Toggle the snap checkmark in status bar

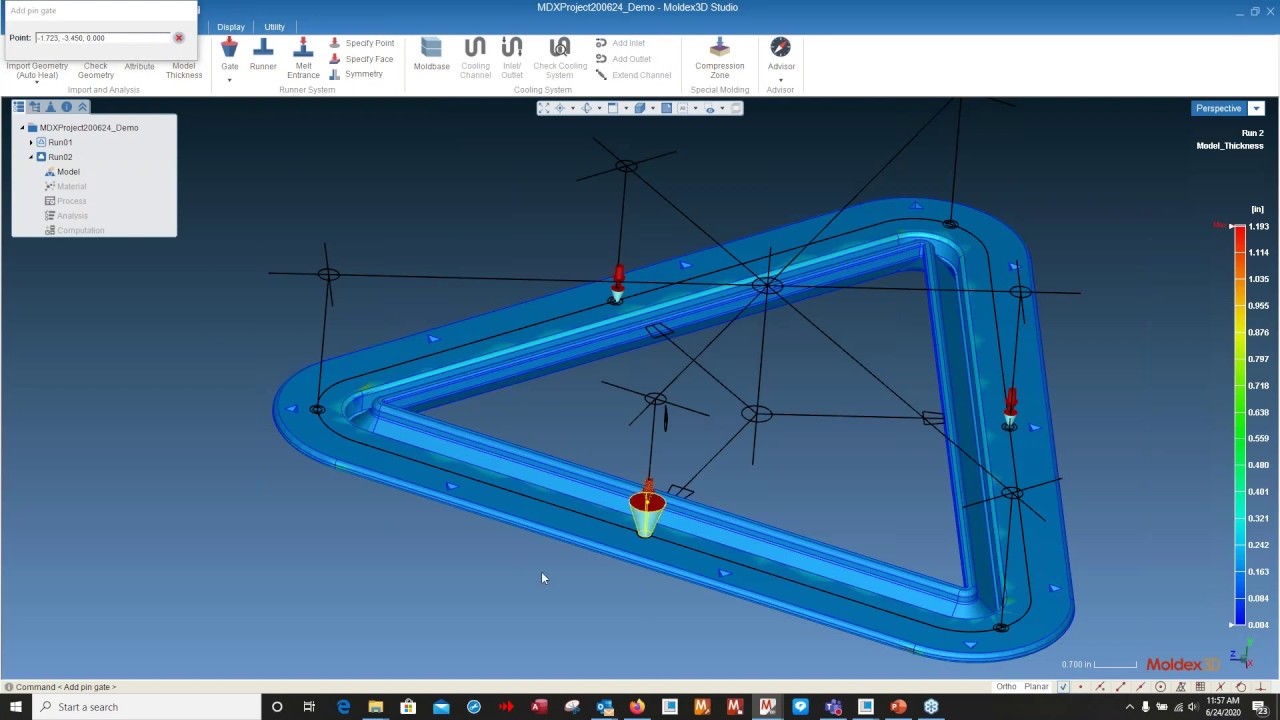(1063, 687)
